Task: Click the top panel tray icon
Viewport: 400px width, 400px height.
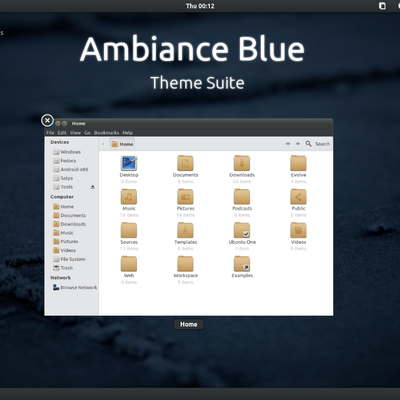Action: click(x=382, y=6)
